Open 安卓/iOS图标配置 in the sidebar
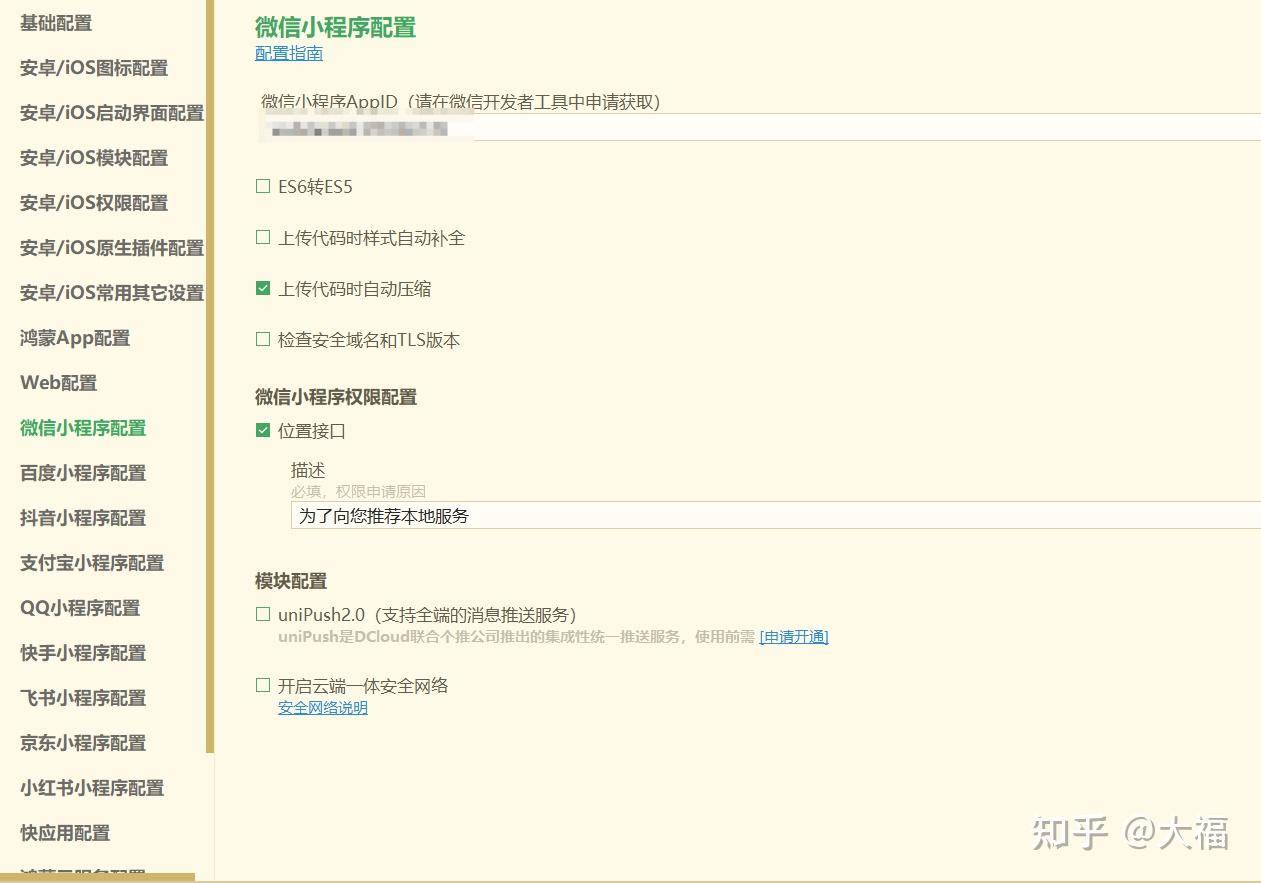1261x883 pixels. click(94, 68)
